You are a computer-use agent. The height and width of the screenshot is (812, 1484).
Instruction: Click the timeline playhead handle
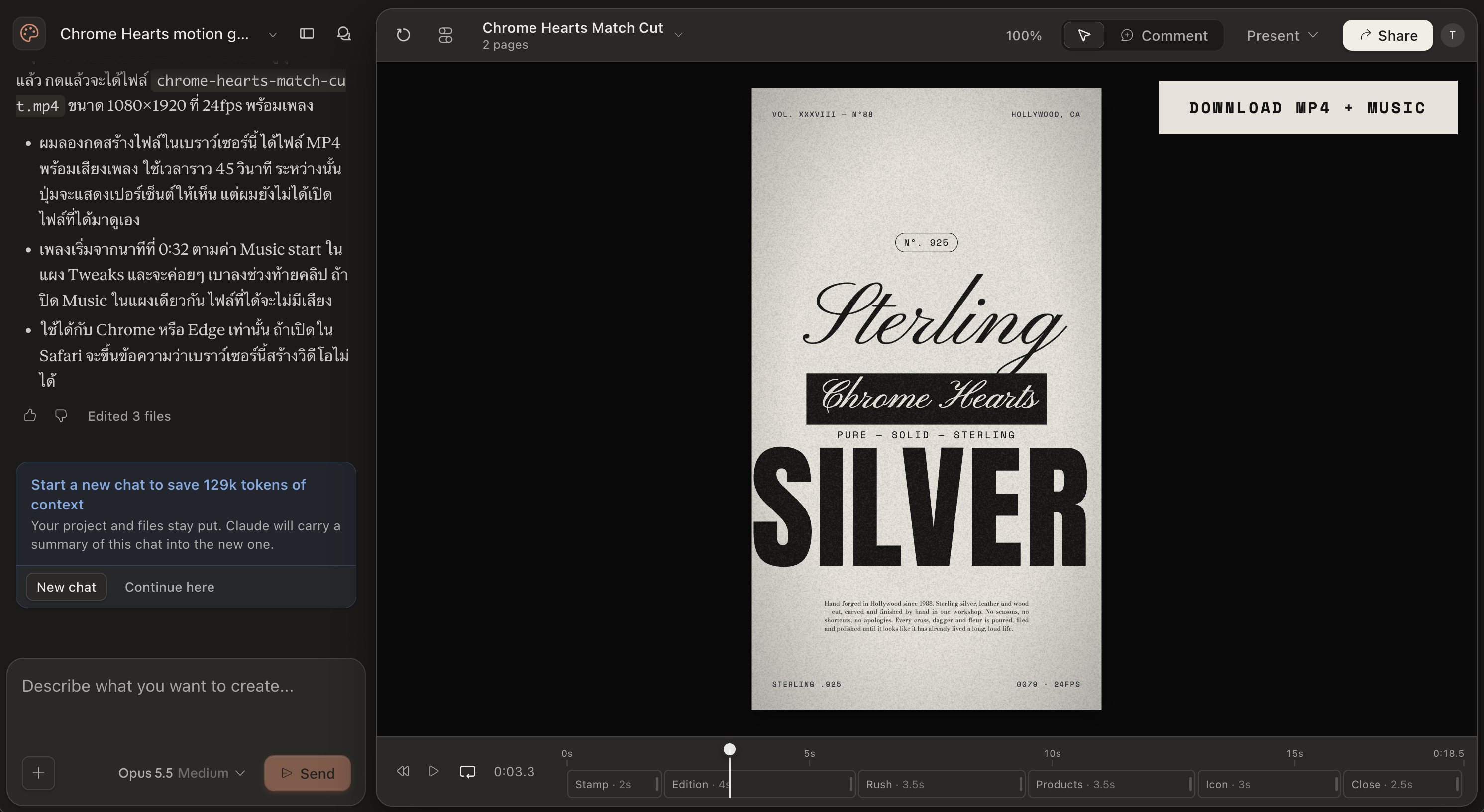pos(730,749)
